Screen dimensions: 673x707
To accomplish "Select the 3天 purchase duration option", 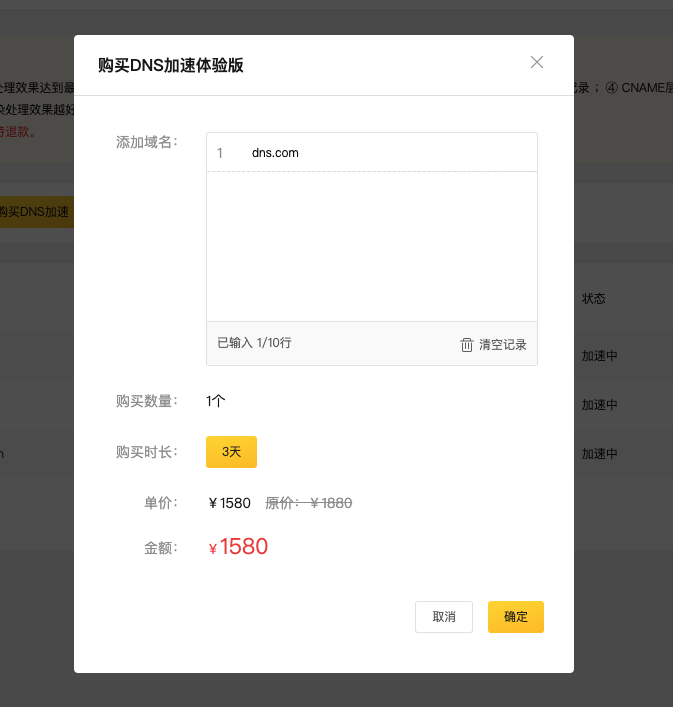I will [231, 452].
